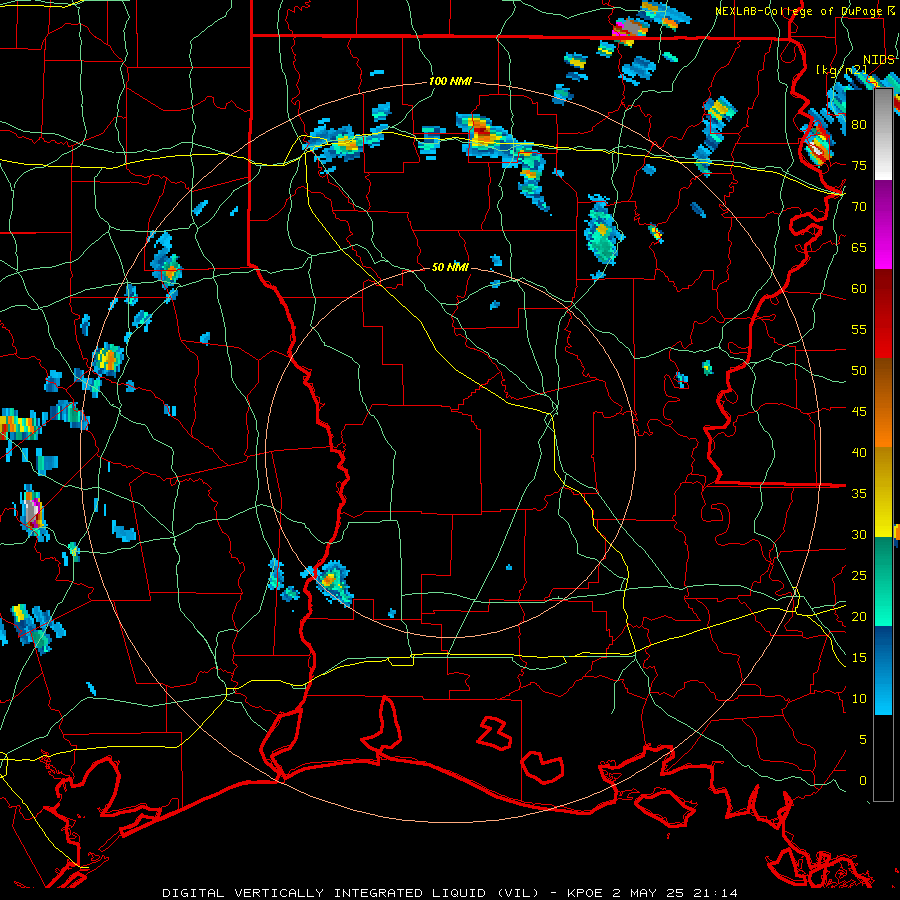
Task: Pick the brown-orange band of the color scale
Action: pos(883,403)
